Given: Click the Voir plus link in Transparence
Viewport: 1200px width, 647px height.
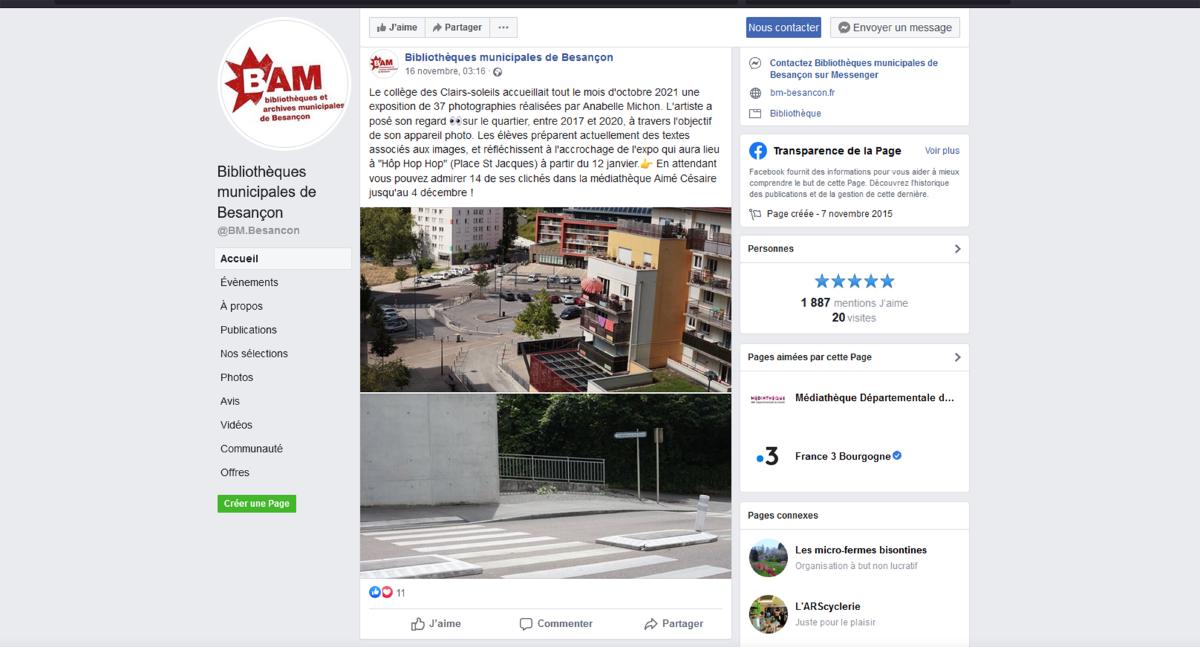Looking at the screenshot, I should pyautogui.click(x=942, y=151).
